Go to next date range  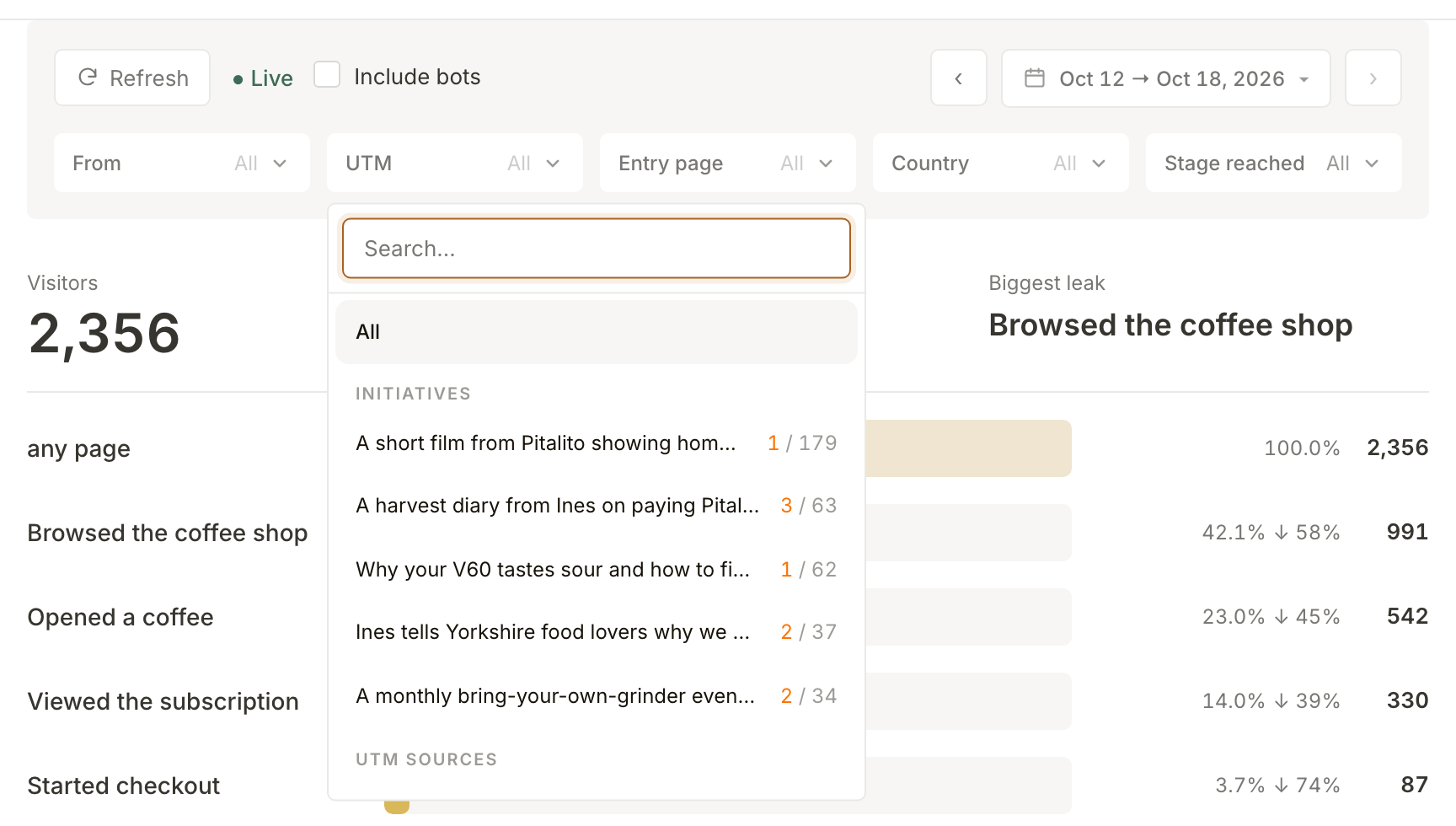[1373, 78]
